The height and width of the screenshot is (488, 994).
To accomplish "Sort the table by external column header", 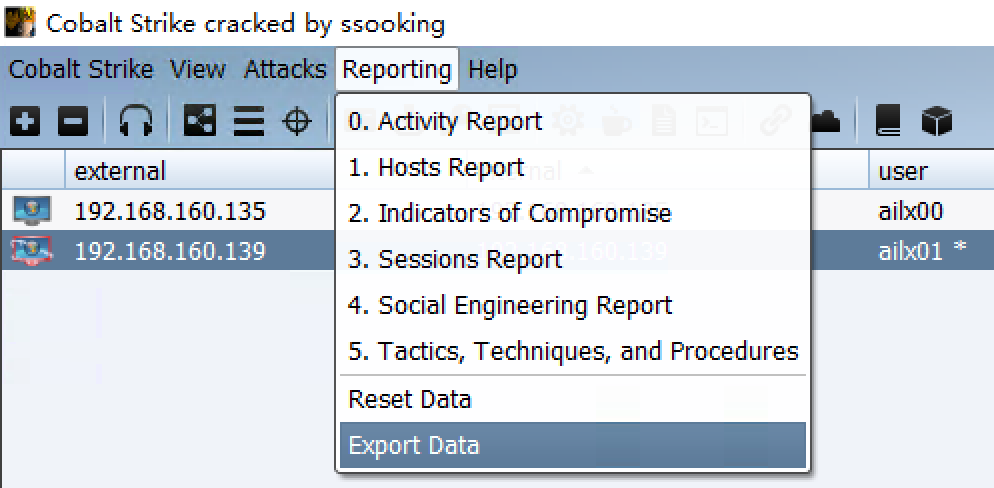I will [120, 171].
